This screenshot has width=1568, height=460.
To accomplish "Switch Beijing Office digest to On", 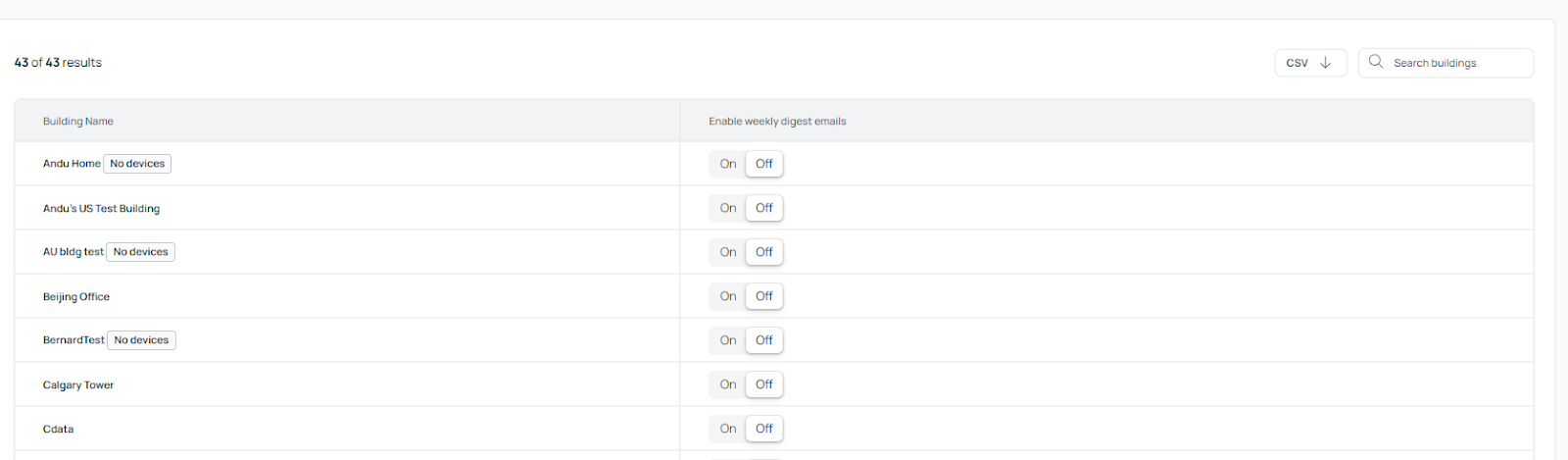I will pyautogui.click(x=727, y=296).
